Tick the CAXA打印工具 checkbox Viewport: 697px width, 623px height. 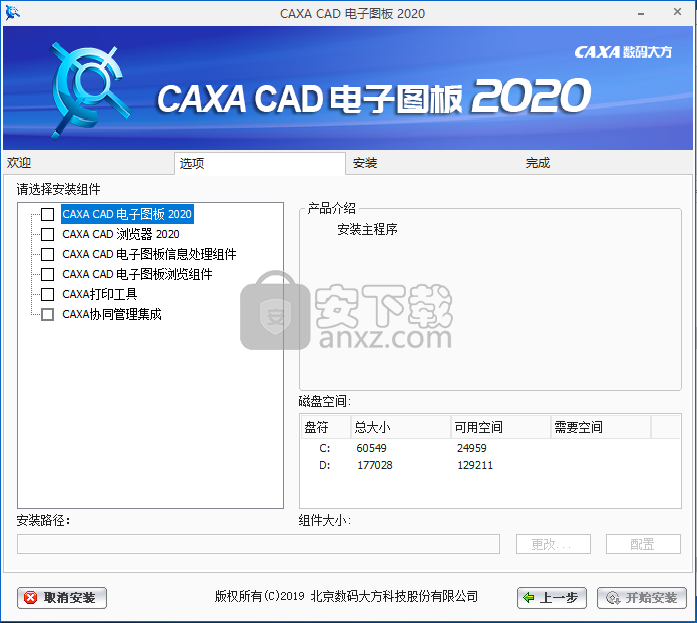pos(48,294)
